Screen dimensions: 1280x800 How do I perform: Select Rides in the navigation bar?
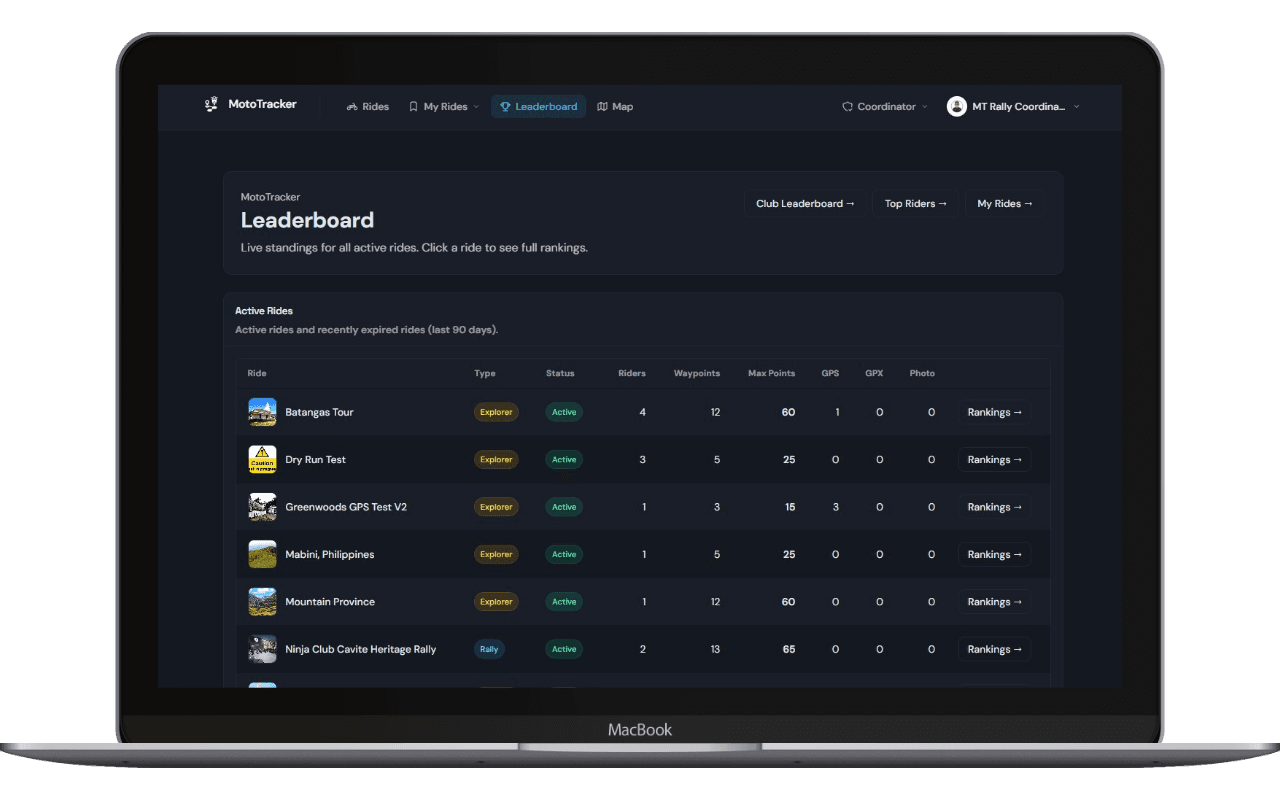click(367, 106)
